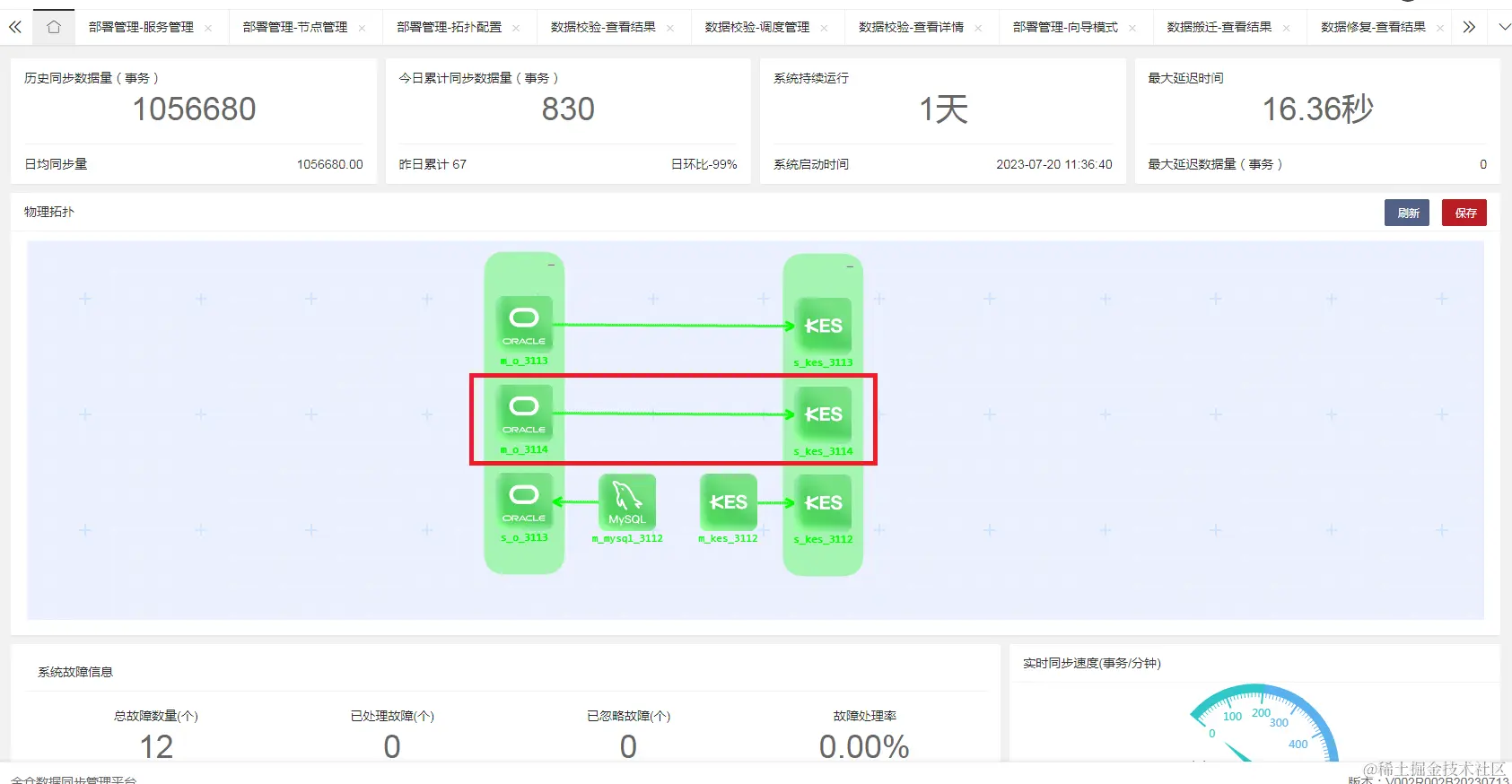Click the 已忽略故障(个) label
Screen dimensions: 1512x784
click(628, 716)
